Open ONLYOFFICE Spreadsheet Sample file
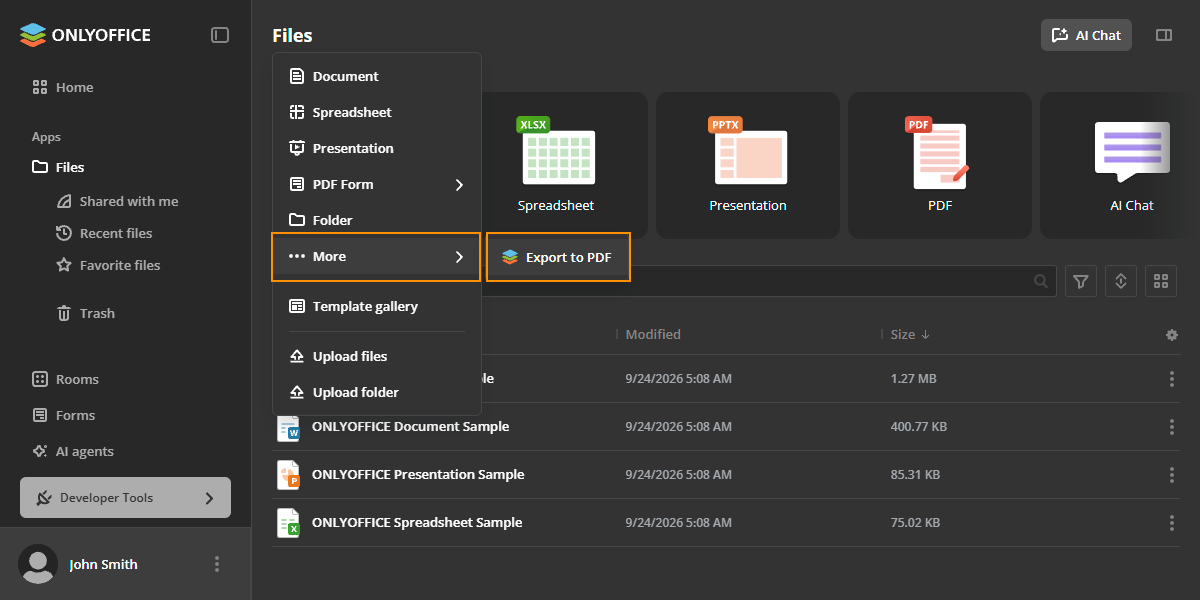Image resolution: width=1200 pixels, height=600 pixels. [417, 522]
